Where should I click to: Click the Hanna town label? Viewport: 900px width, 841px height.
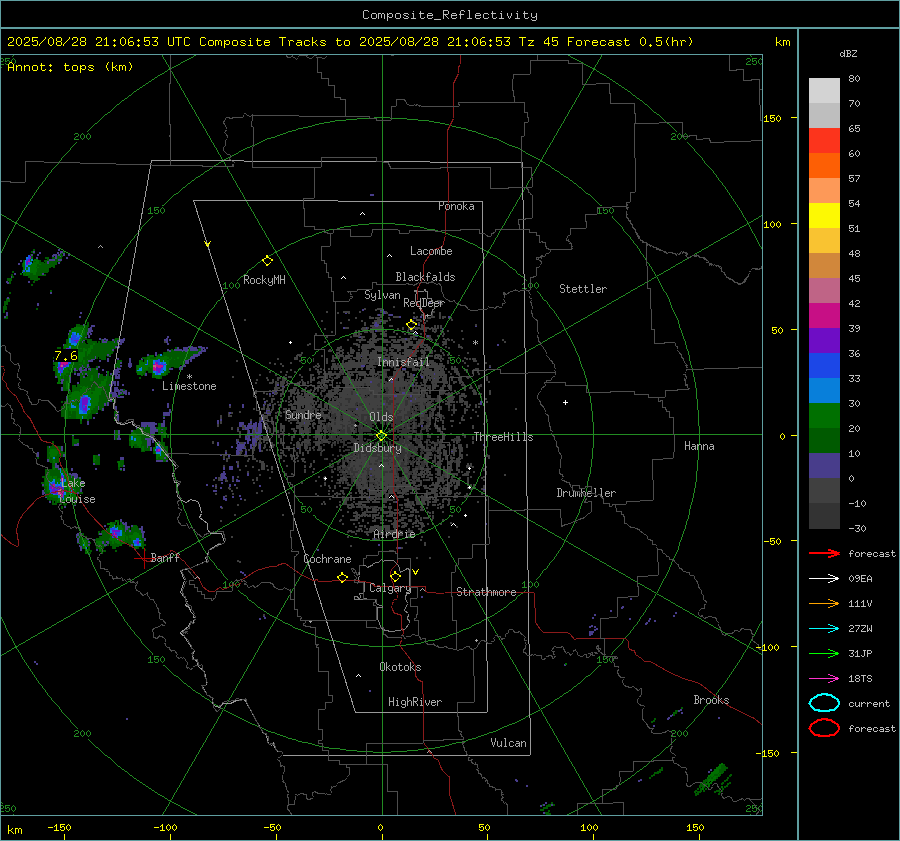point(699,446)
